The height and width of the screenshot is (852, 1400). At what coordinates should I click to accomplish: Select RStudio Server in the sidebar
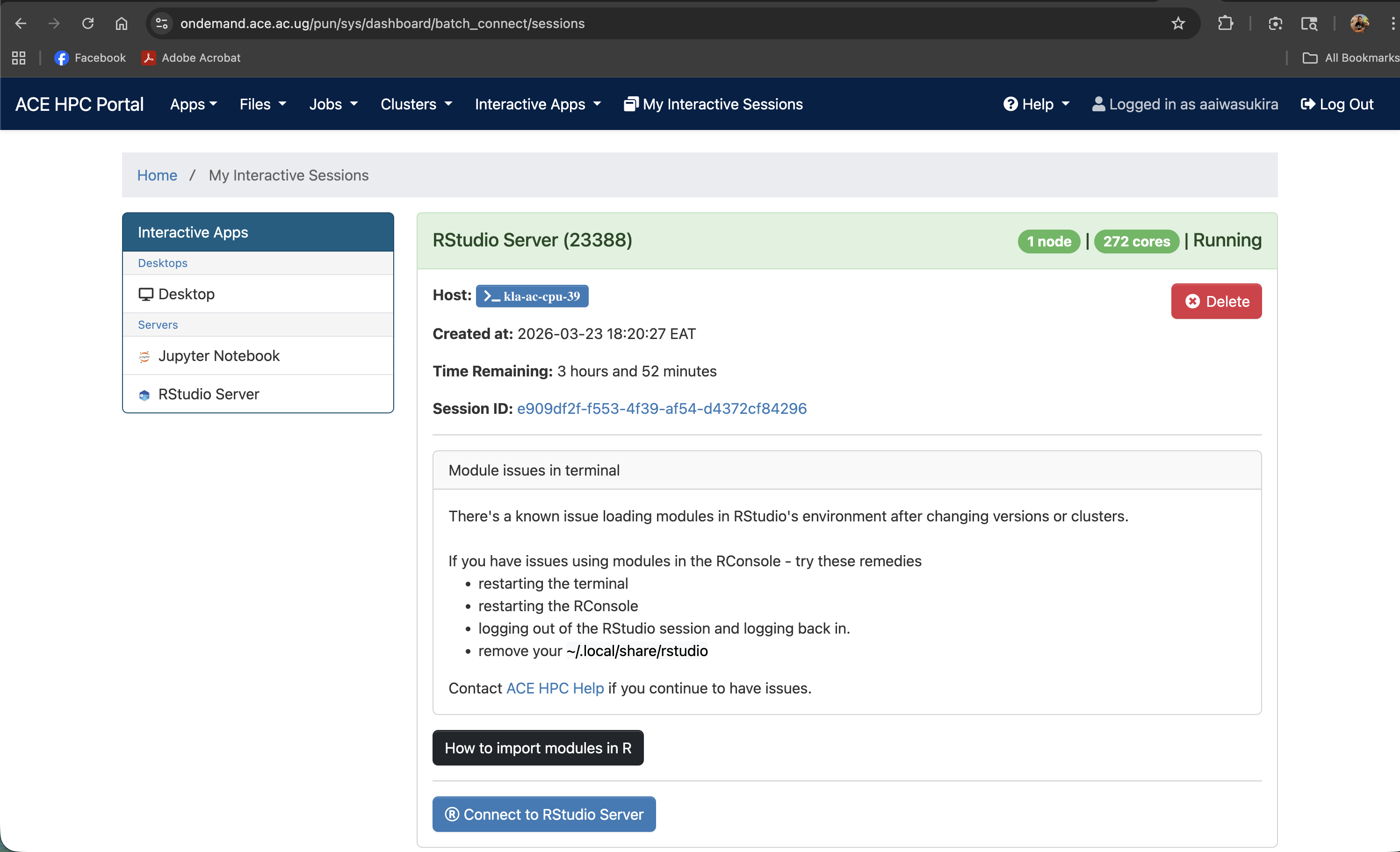209,393
